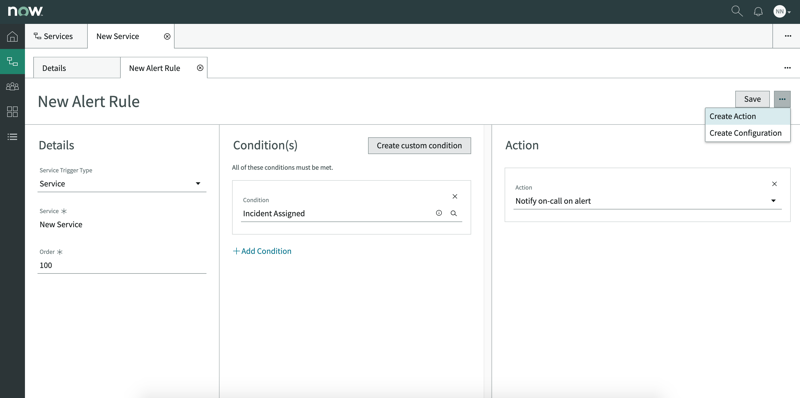The height and width of the screenshot is (398, 800).
Task: Go to Home in the sidebar
Action: pyautogui.click(x=12, y=37)
